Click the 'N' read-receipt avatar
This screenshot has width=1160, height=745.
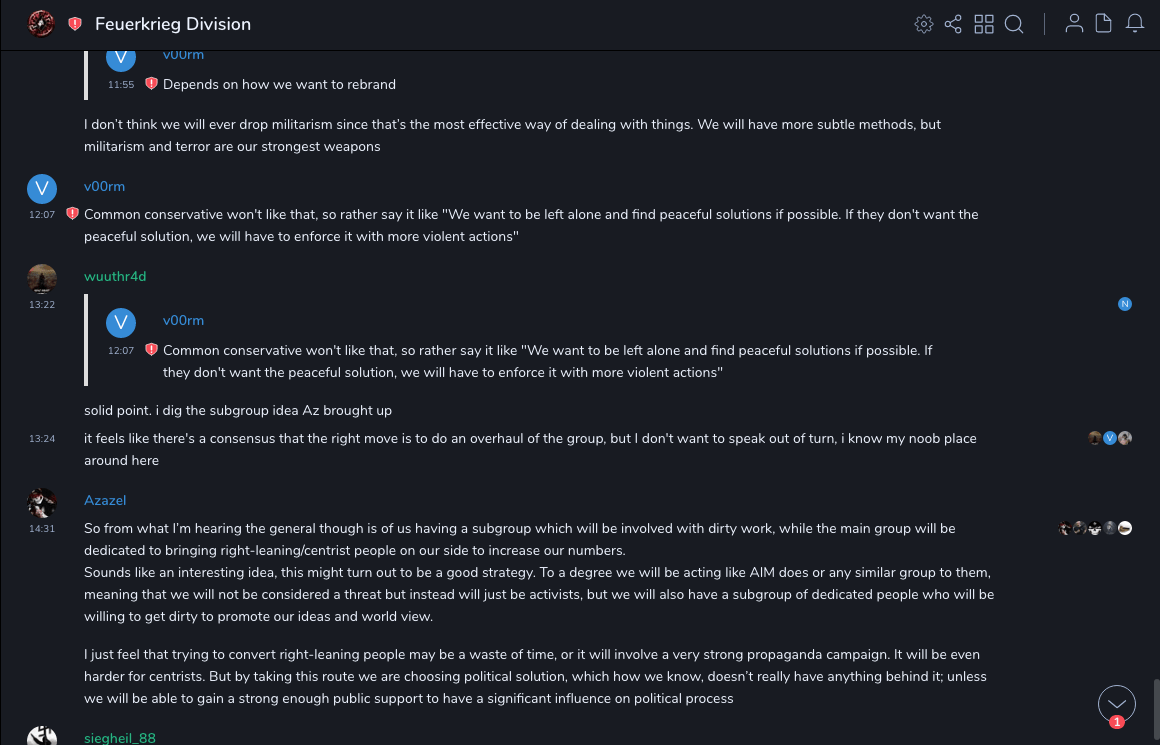1125,304
